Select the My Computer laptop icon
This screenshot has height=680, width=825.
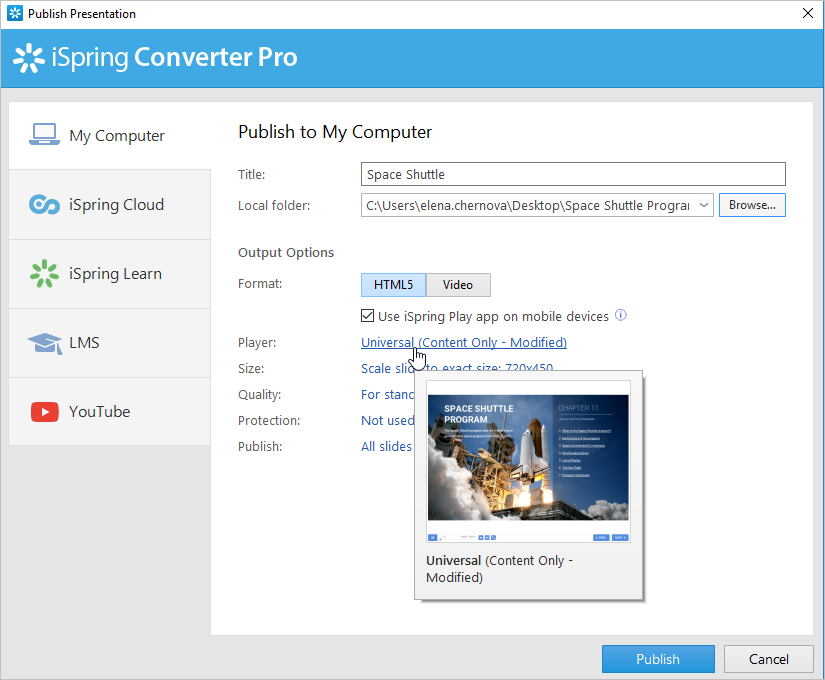44,135
